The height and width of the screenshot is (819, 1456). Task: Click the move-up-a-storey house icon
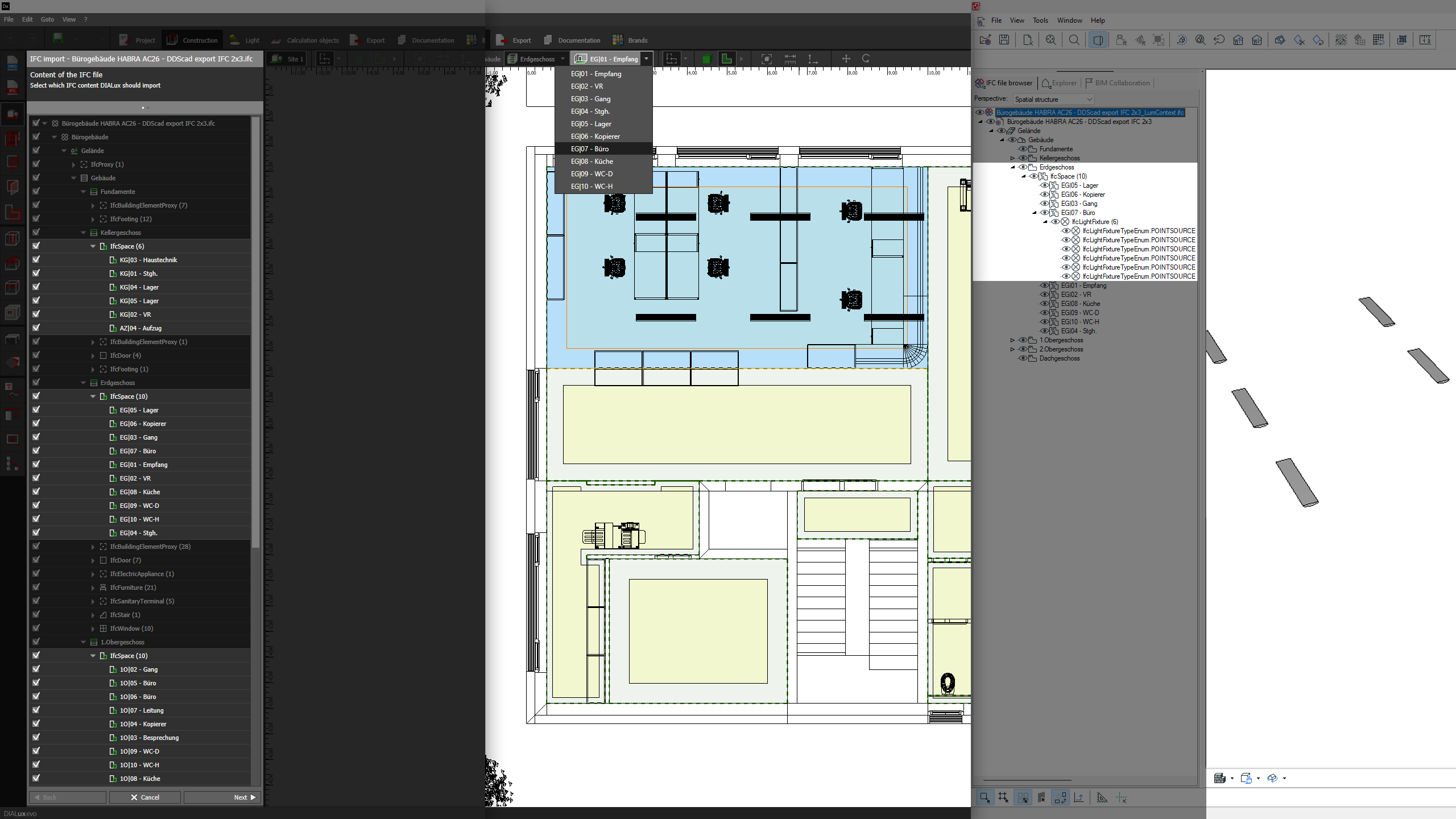pos(1238,40)
